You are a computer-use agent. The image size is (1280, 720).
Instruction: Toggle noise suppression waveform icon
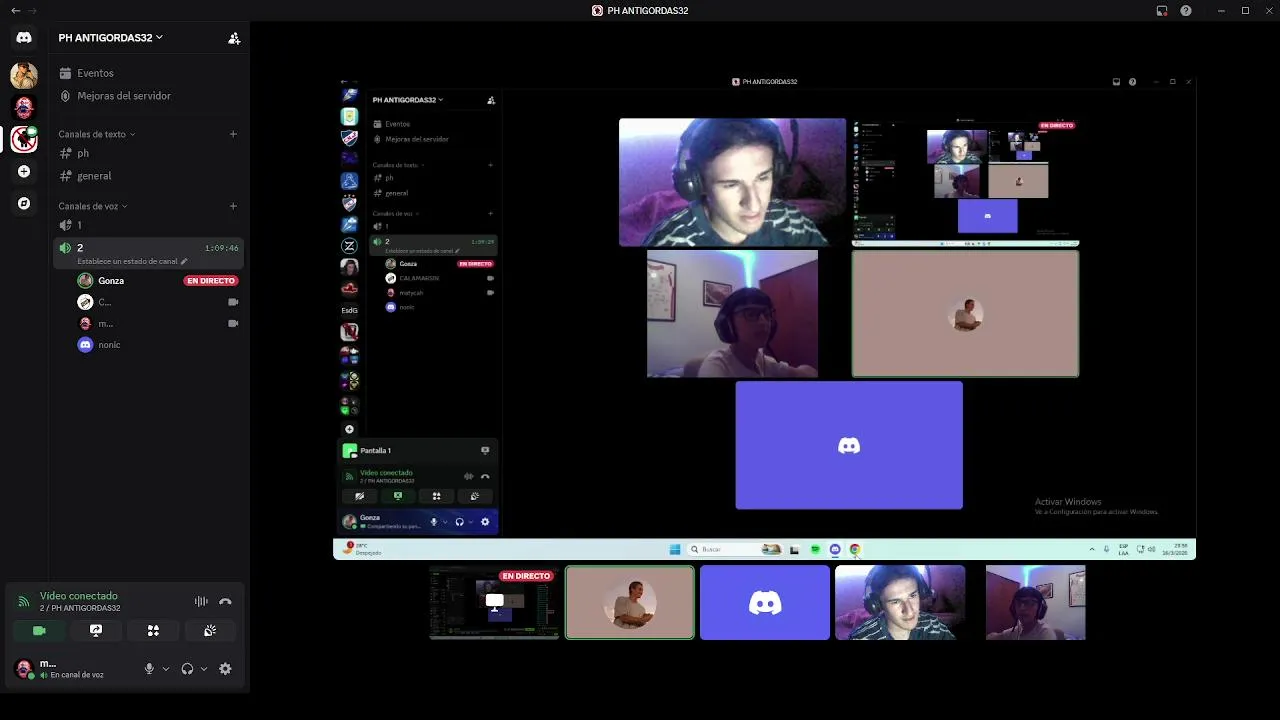pos(201,602)
